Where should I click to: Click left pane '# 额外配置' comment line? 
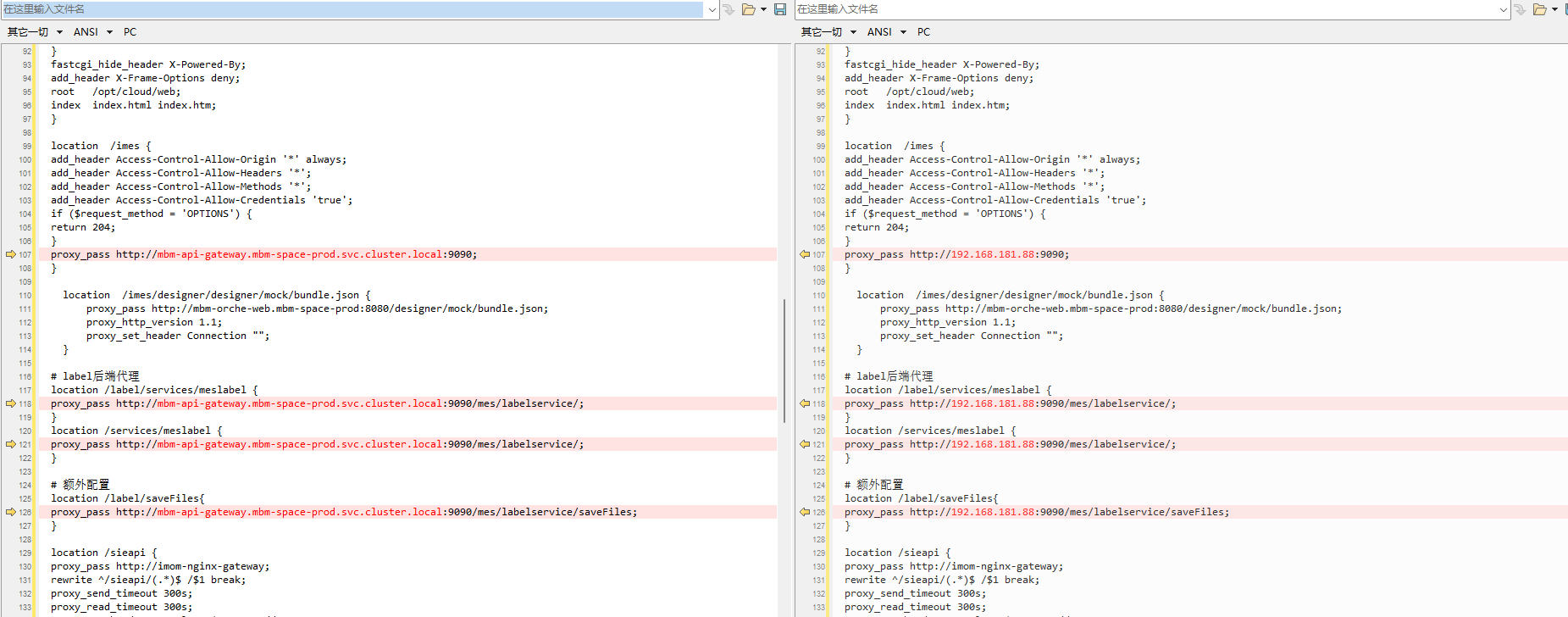pos(80,485)
